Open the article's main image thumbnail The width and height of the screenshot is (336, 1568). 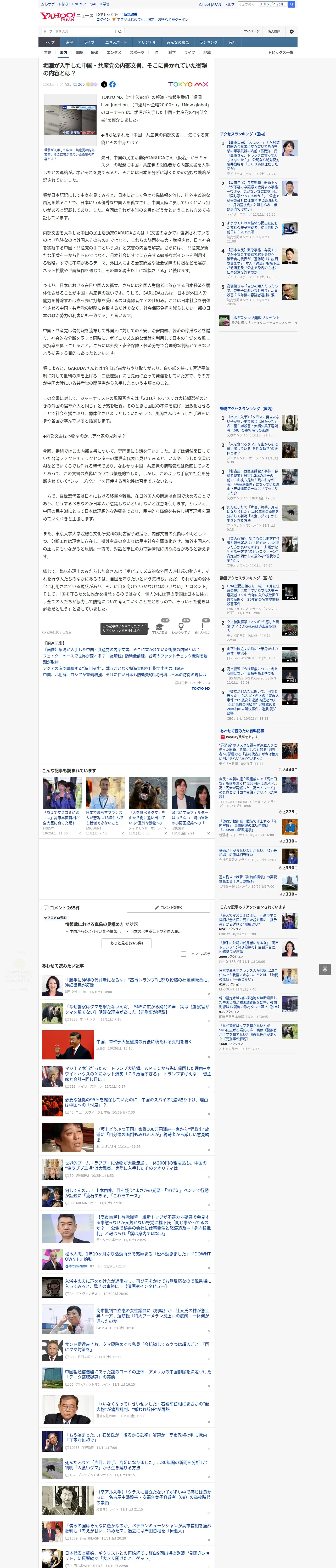coord(70,120)
